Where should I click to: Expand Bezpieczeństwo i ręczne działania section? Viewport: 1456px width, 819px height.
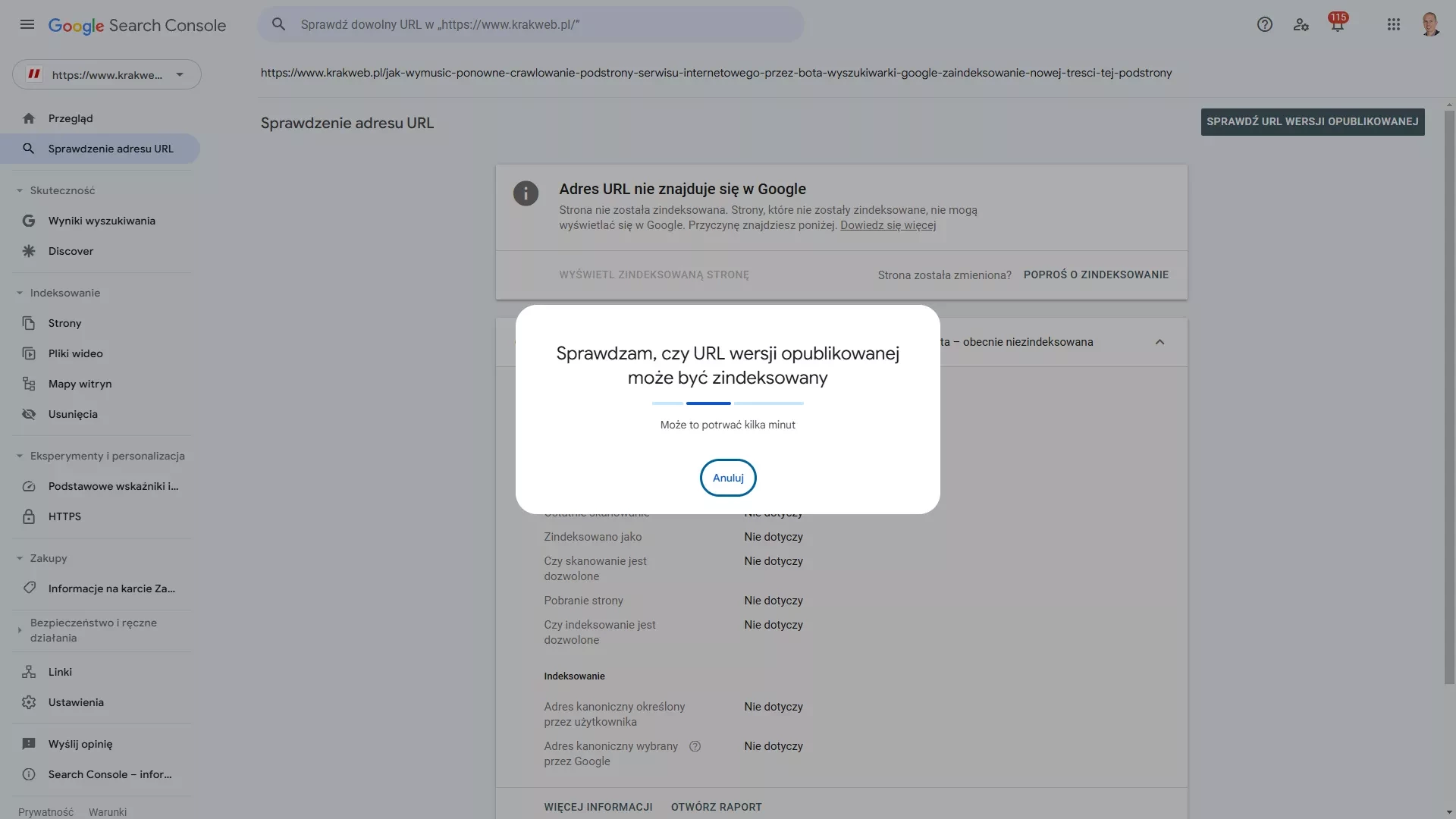click(20, 630)
